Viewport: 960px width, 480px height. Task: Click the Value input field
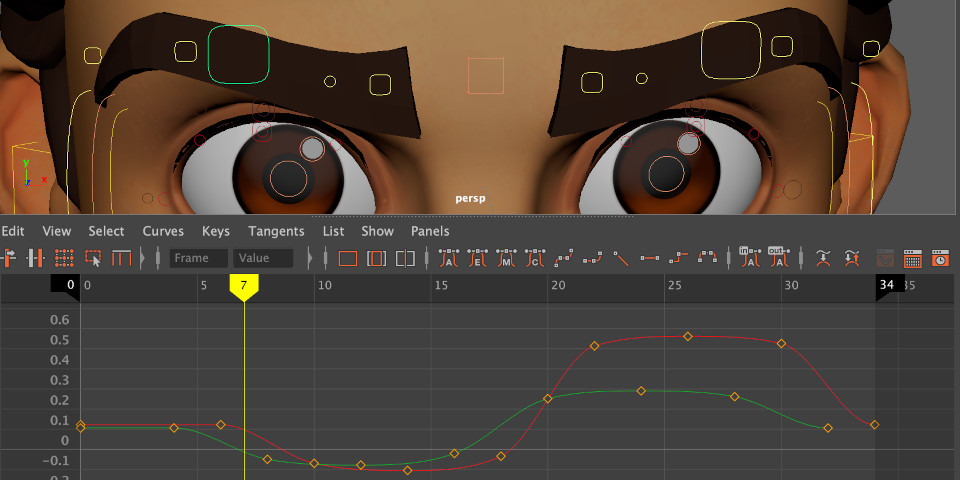point(263,258)
